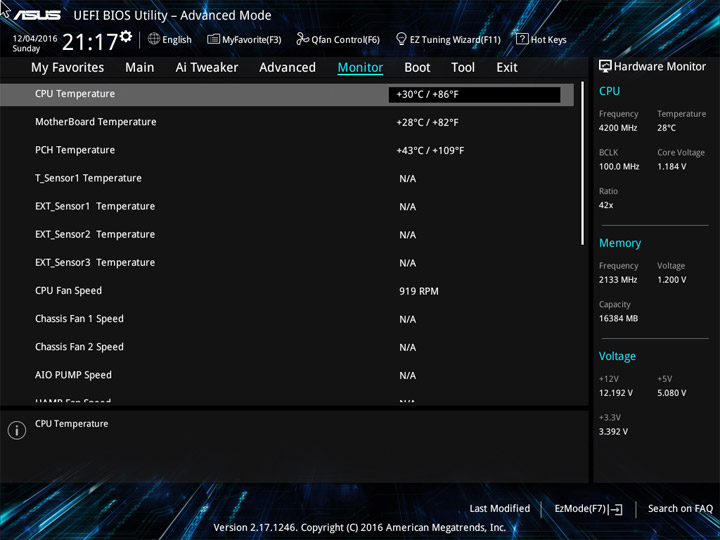This screenshot has height=540, width=720.
Task: Click the 1.184 V core voltage
Action: click(x=672, y=167)
